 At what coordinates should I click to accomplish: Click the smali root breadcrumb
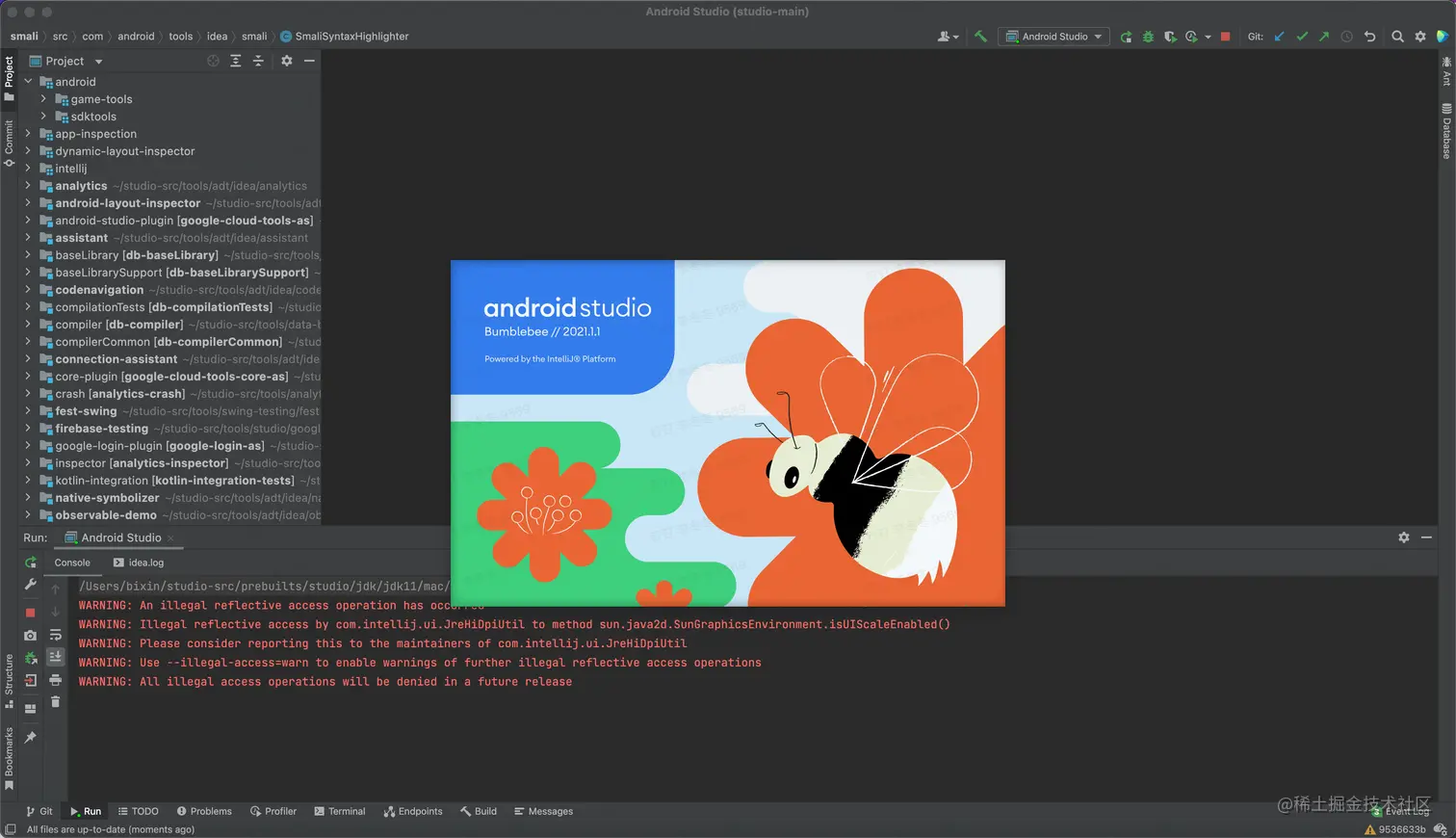(24, 37)
